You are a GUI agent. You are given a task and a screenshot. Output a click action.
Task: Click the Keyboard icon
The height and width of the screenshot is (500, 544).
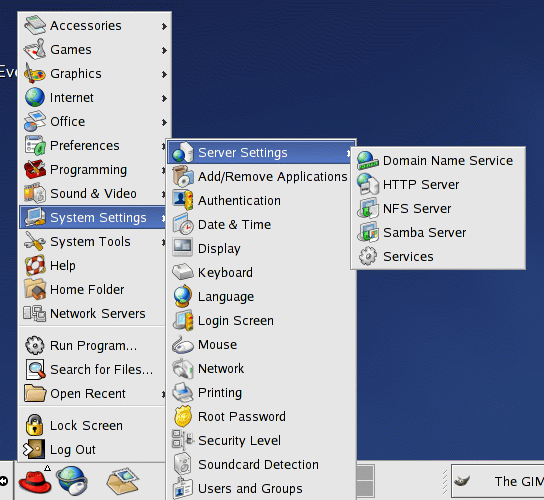(x=182, y=272)
